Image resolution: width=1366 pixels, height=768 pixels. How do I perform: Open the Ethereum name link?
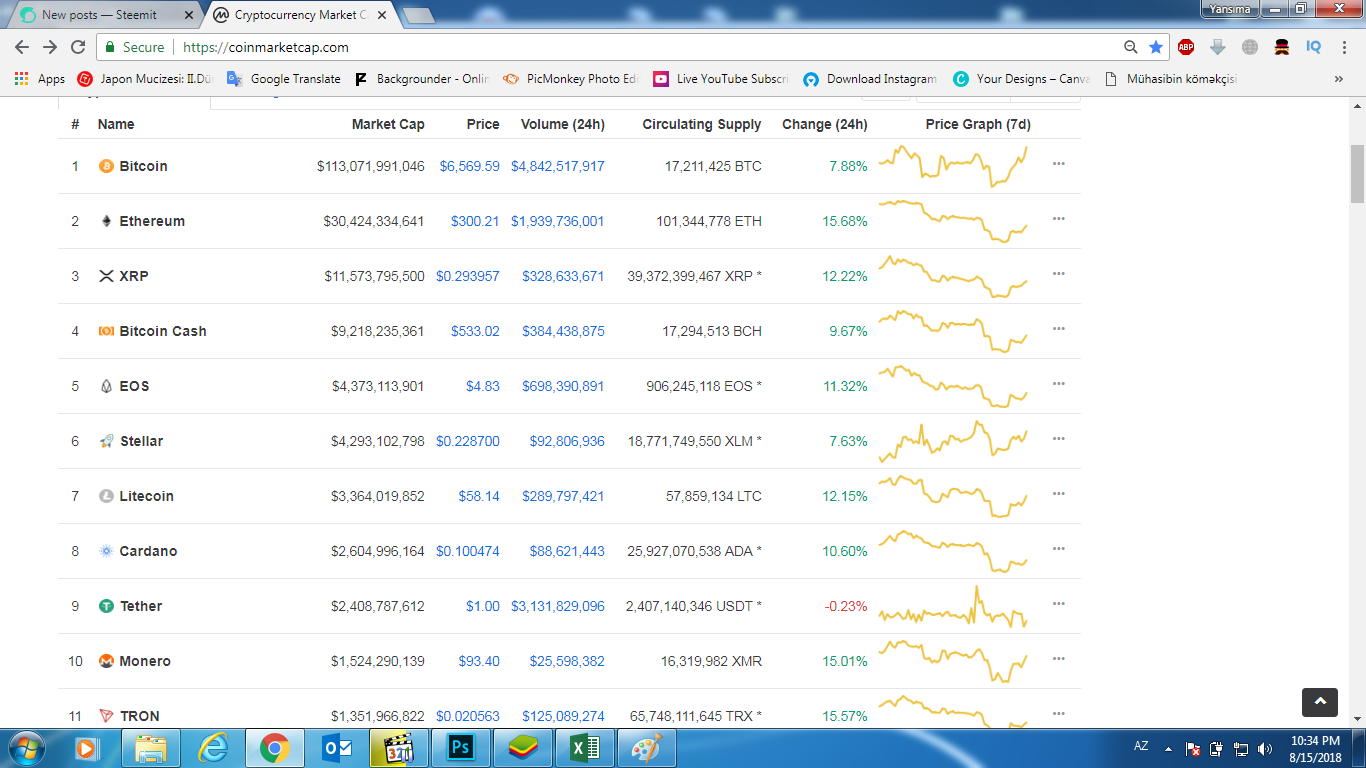pos(152,221)
